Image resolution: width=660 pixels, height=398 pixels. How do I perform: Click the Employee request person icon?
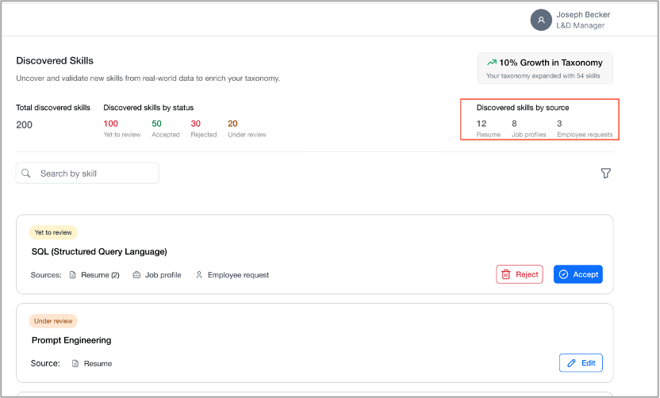199,275
